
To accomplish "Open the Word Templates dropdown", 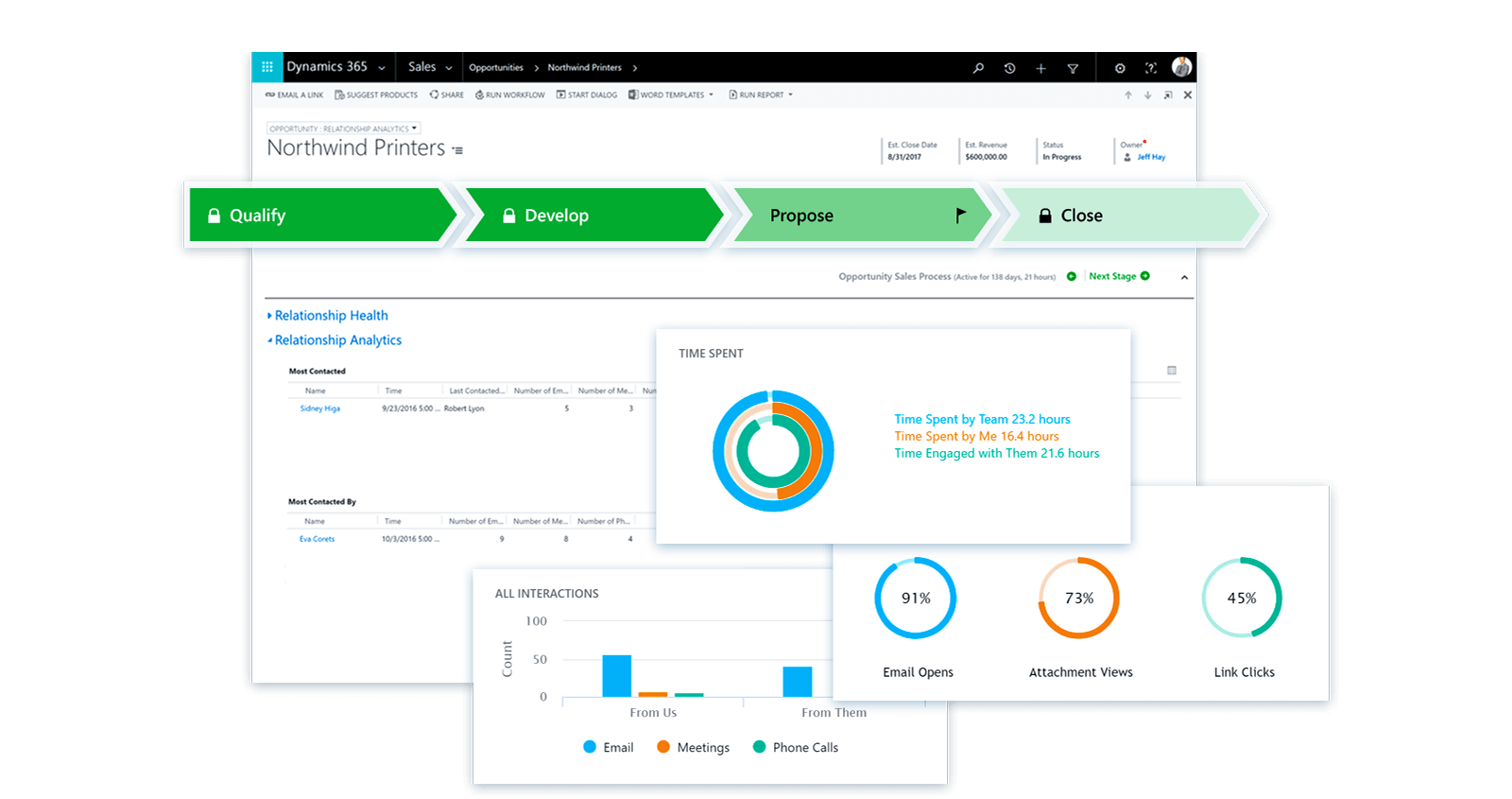I will pos(671,96).
